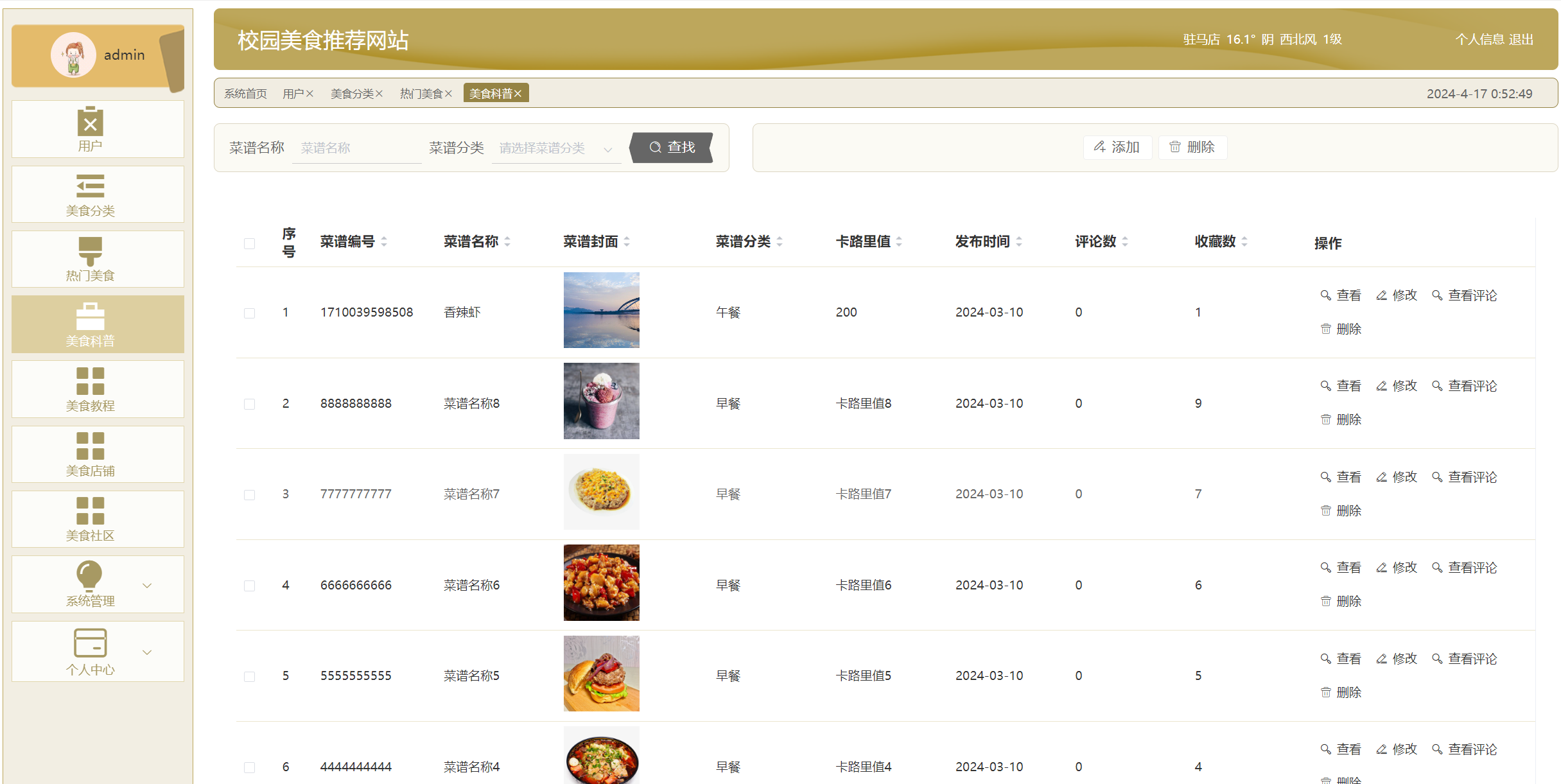1561x784 pixels.
Task: Switch to the 热门美食 tab
Action: pyautogui.click(x=421, y=94)
